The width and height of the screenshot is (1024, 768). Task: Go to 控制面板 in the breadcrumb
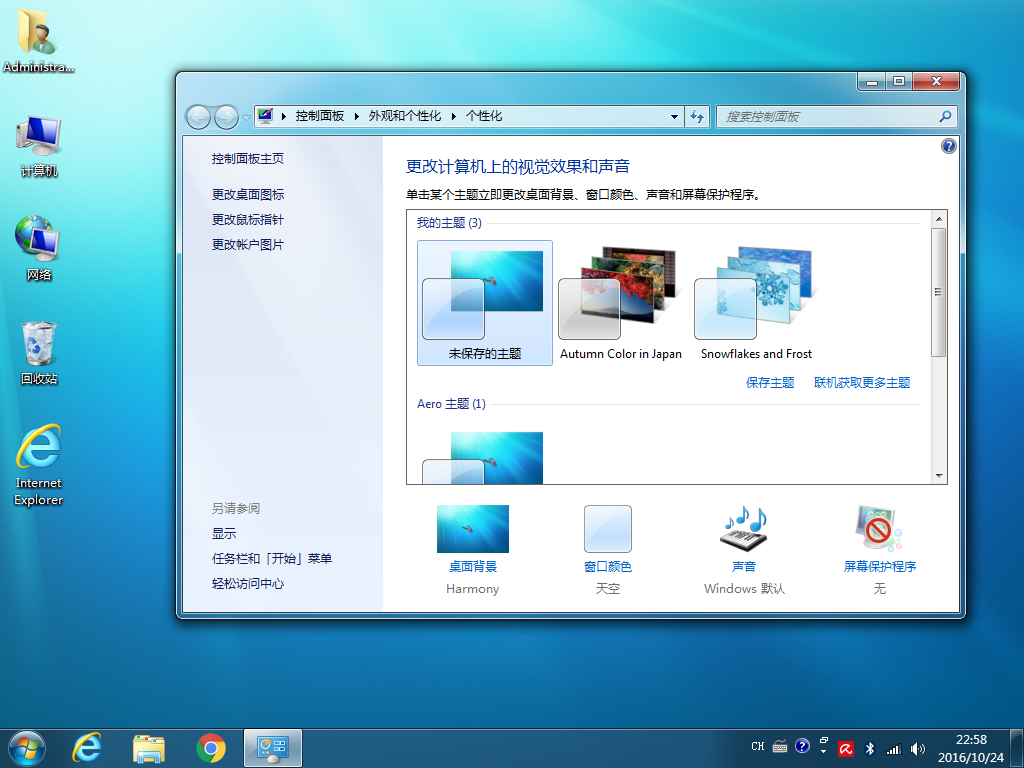click(319, 116)
